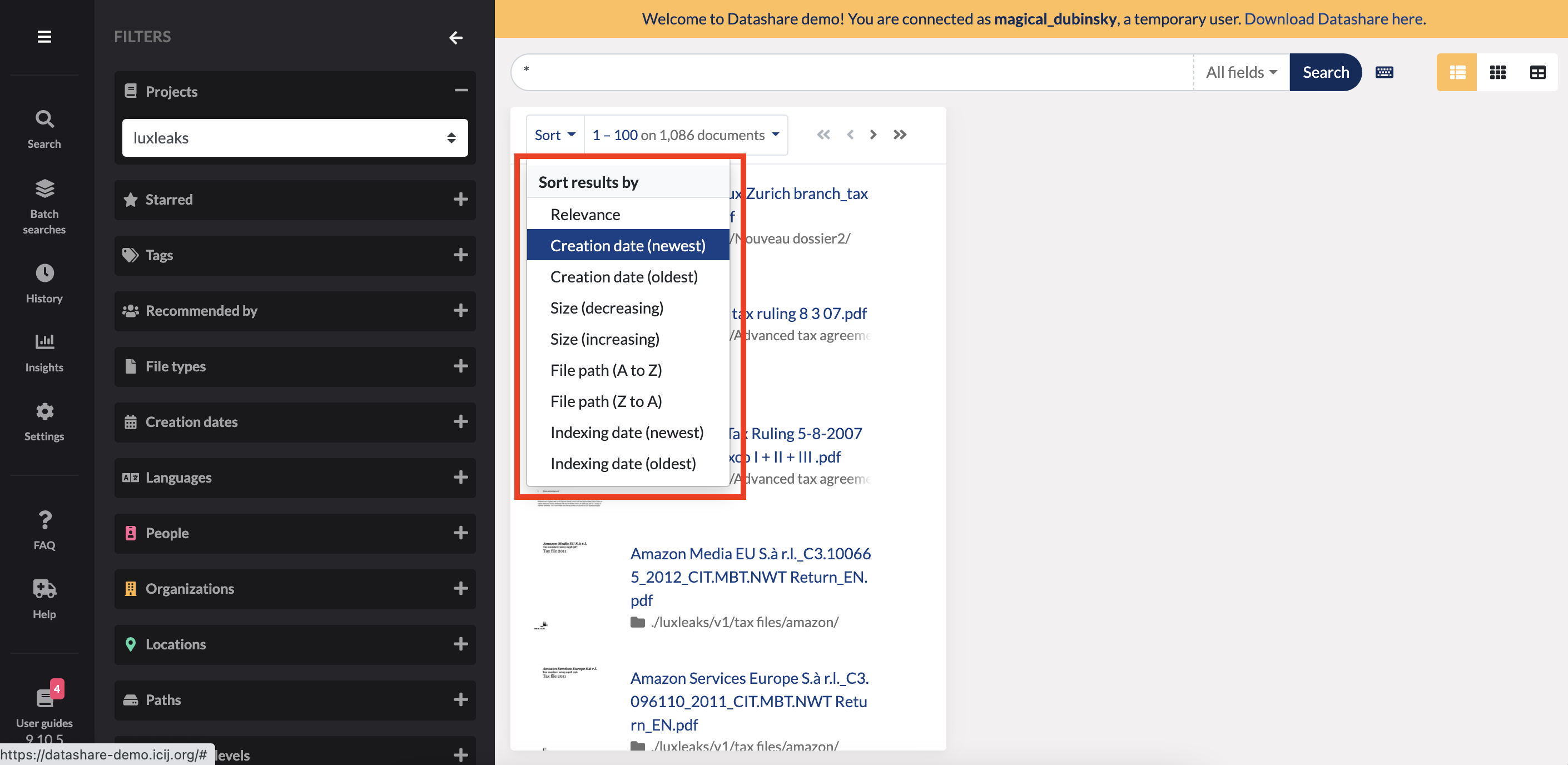Select Creation date (oldest) sort
Viewport: 1568px width, 765px height.
coord(628,276)
